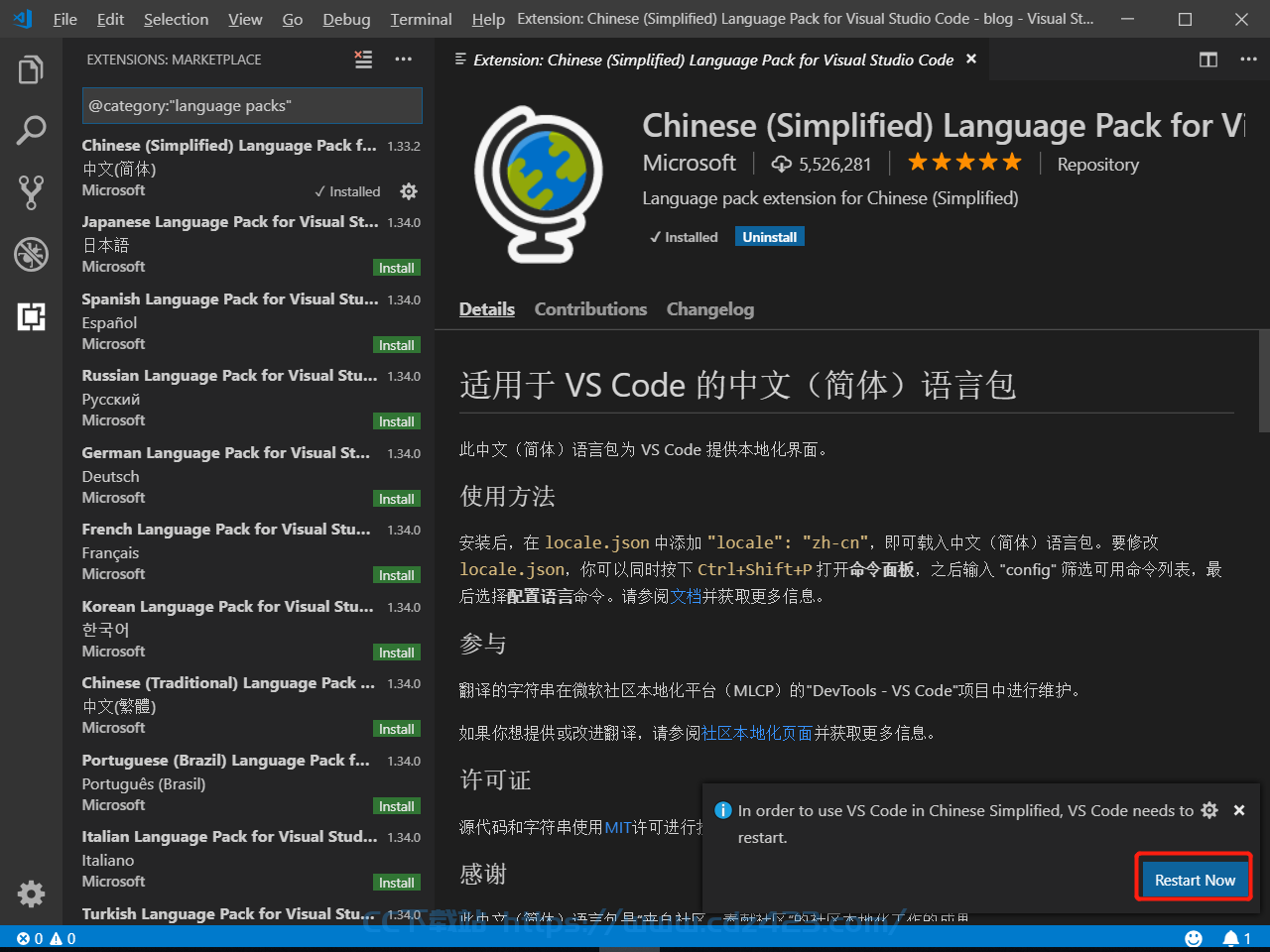Install the Spanish Language Pack
Screen dimensions: 1270x952
(x=397, y=345)
